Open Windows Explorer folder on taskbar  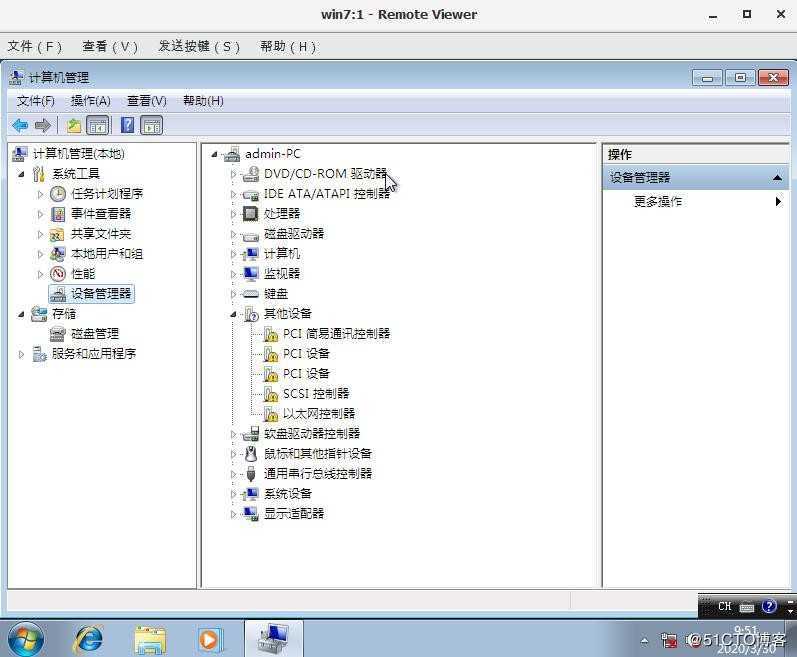150,639
